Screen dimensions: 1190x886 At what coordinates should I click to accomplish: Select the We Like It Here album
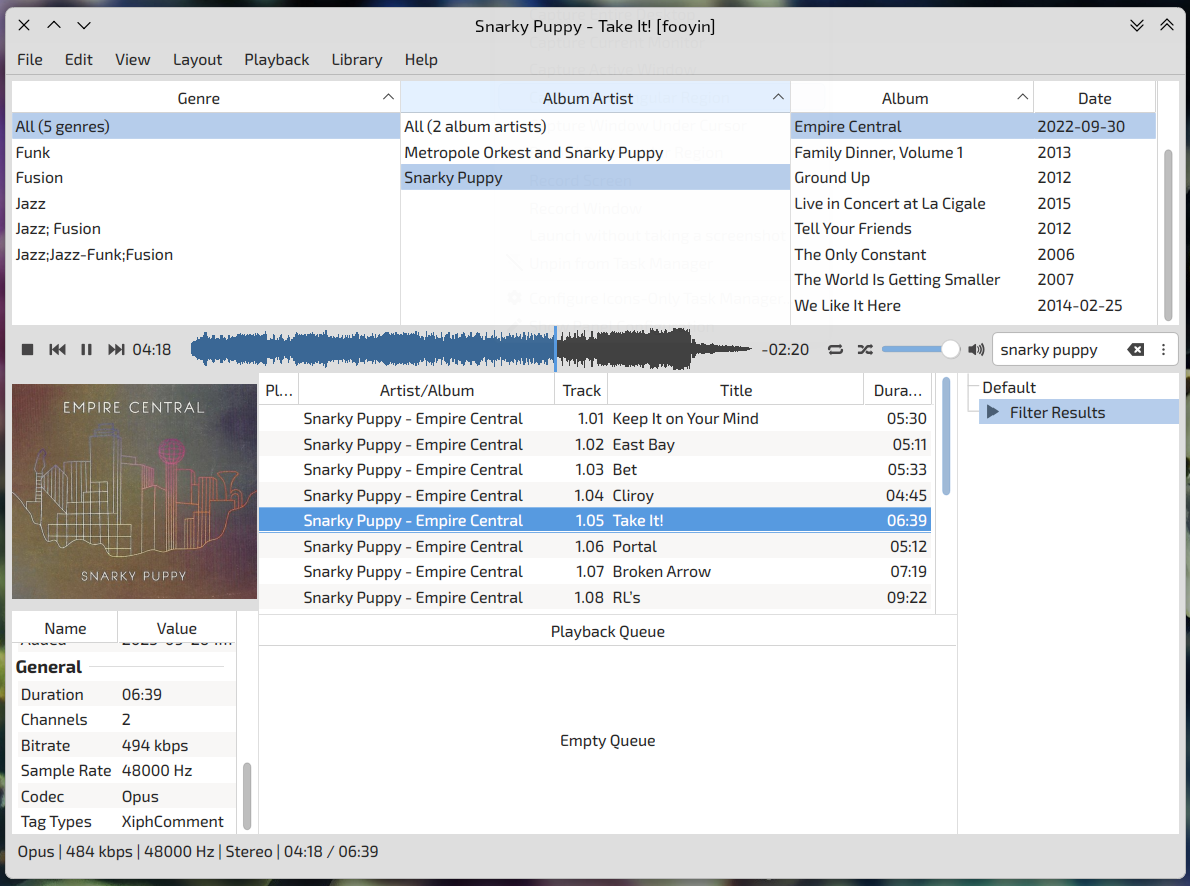point(973,305)
